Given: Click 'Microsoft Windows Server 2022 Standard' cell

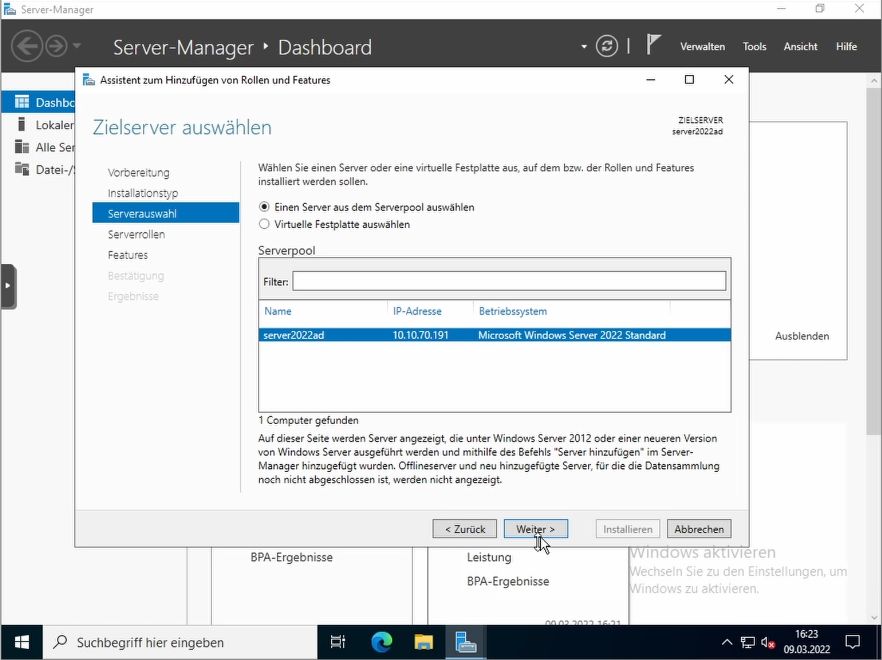Looking at the screenshot, I should [x=572, y=335].
